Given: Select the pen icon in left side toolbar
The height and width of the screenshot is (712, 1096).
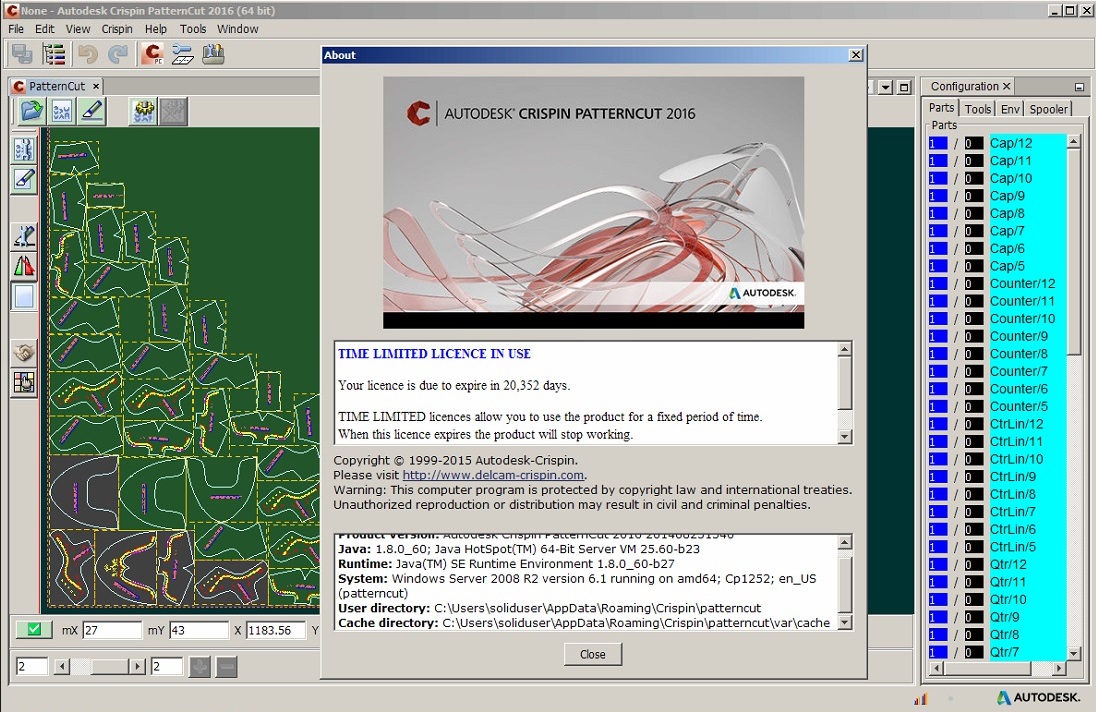Looking at the screenshot, I should [24, 180].
